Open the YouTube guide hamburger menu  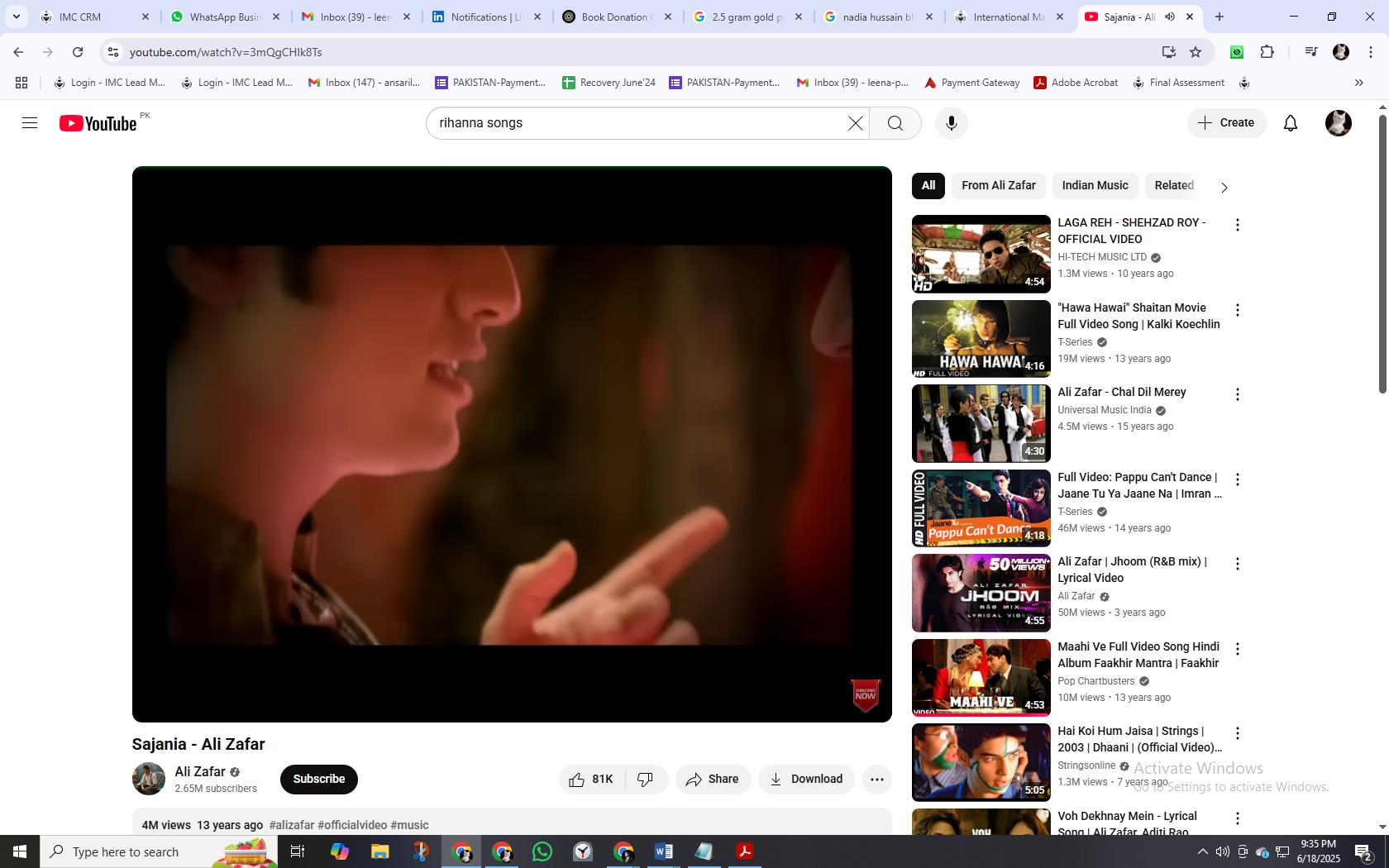(30, 123)
